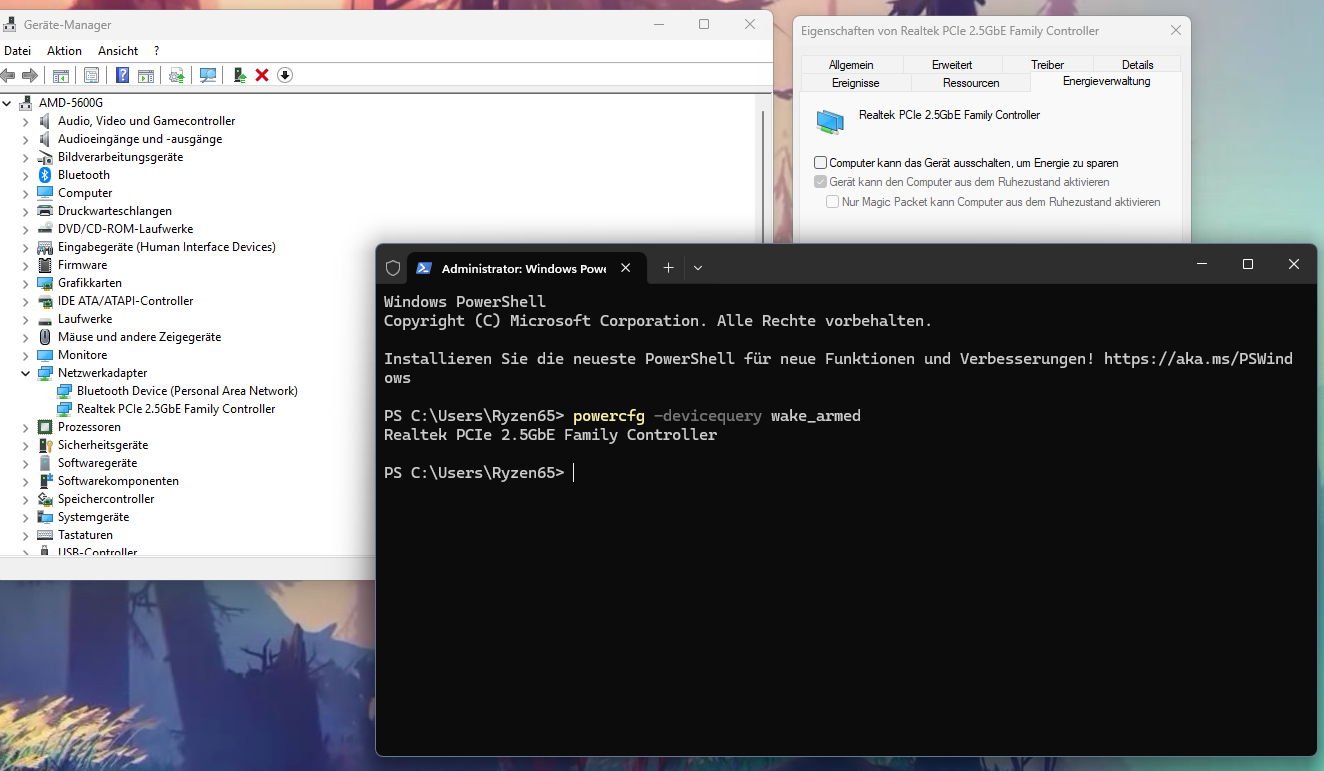Click the Back arrow in Geräte-Manager toolbar
Viewport: 1324px width, 771px height.
point(9,75)
